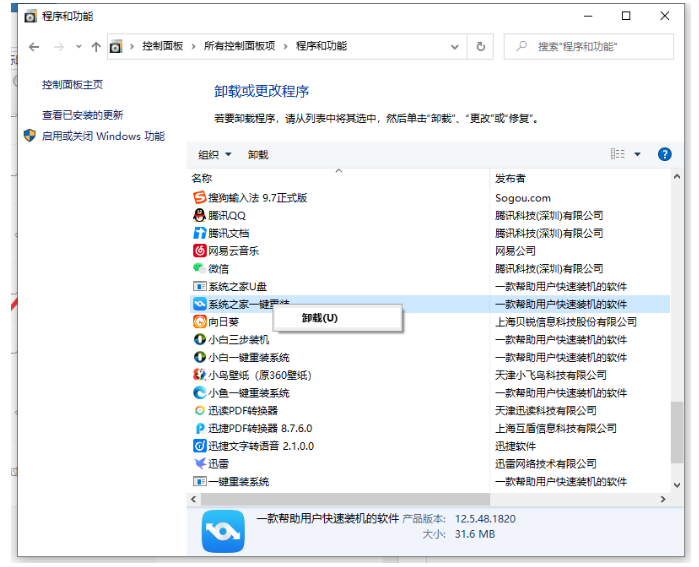Click the up arrow navigation button
The height and width of the screenshot is (567, 699).
(x=96, y=47)
